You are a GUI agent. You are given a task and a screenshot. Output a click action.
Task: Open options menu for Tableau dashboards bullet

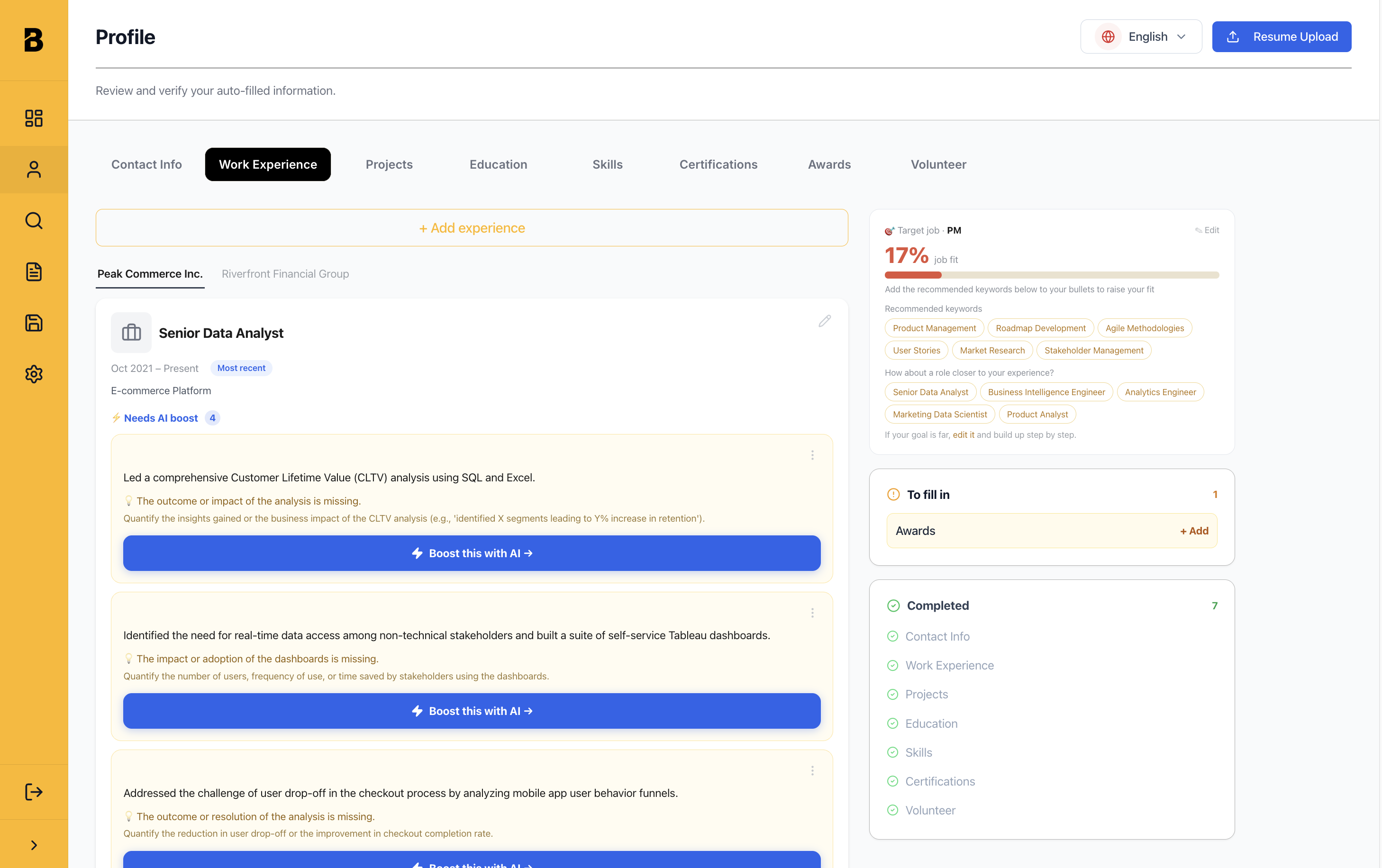812,613
